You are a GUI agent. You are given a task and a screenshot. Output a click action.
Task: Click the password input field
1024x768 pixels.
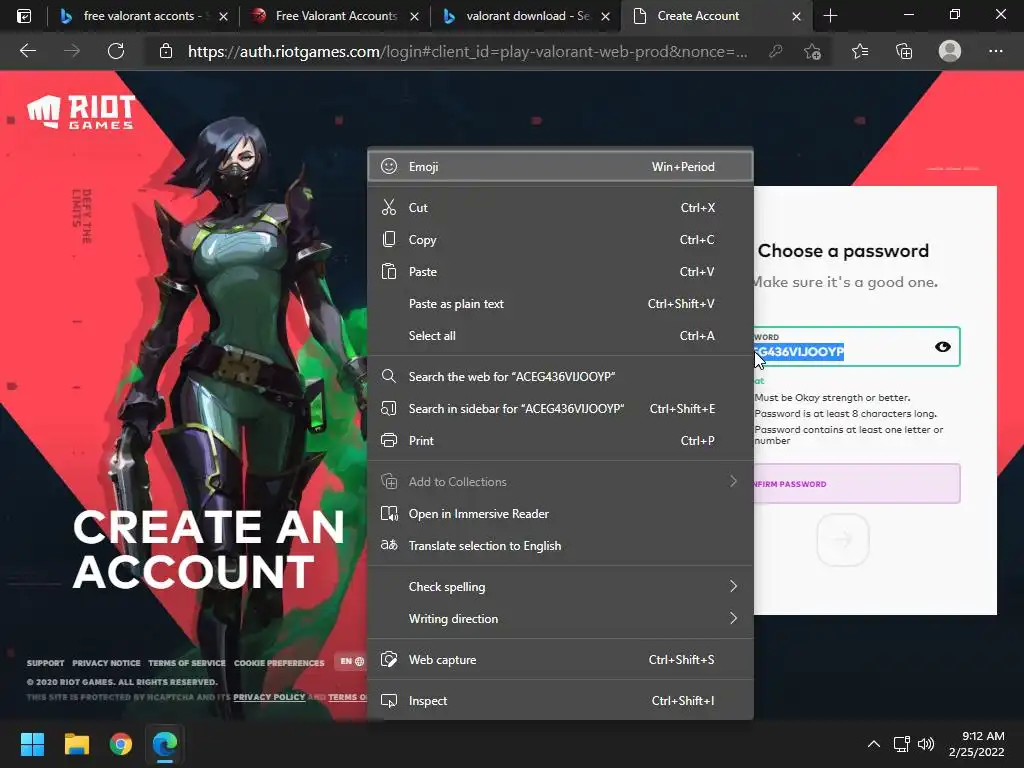pos(857,347)
